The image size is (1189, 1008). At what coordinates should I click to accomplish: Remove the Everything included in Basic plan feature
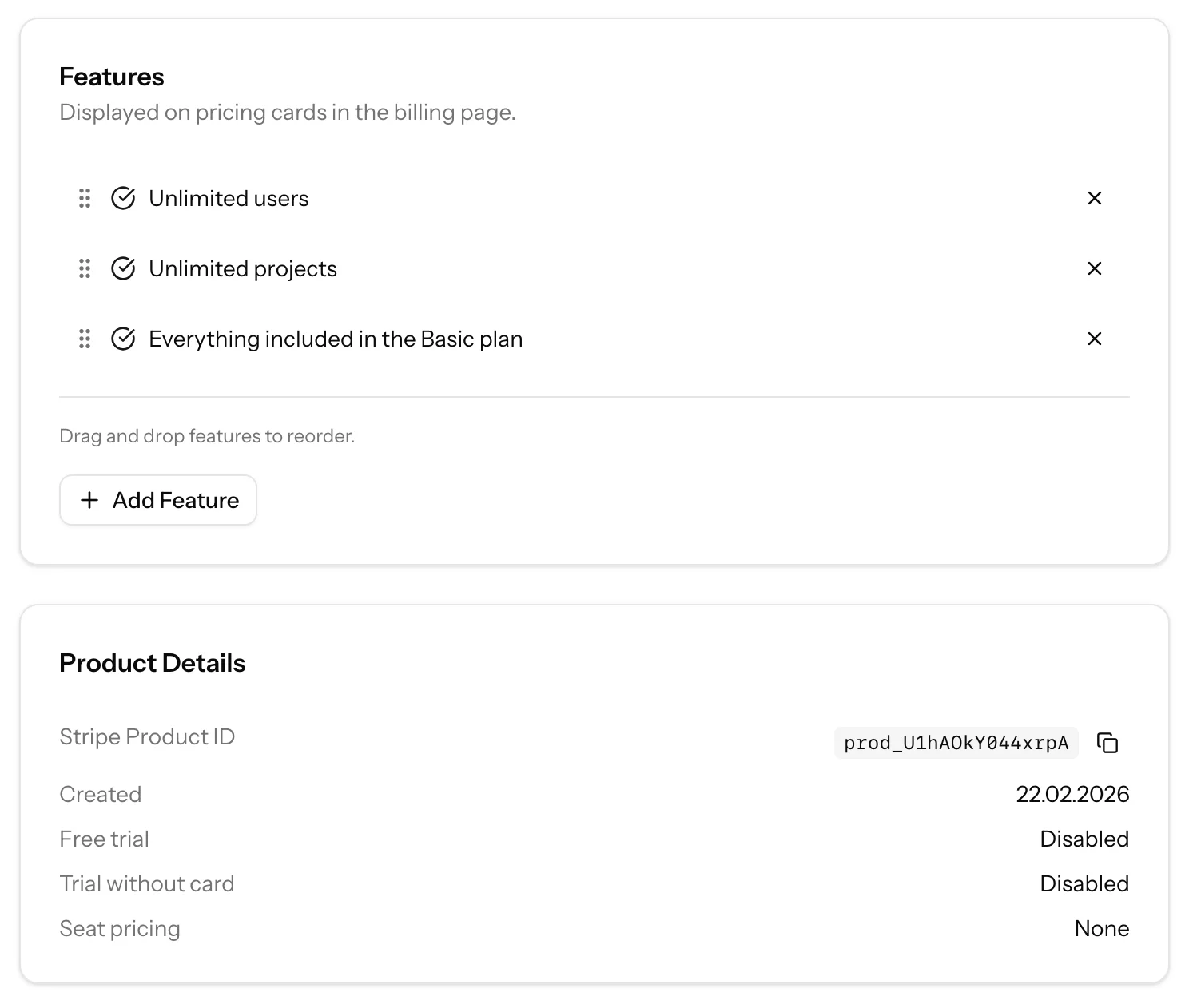tap(1094, 339)
